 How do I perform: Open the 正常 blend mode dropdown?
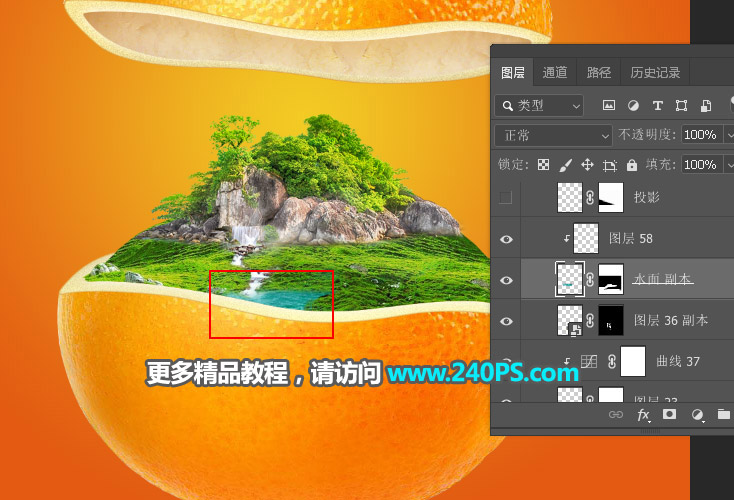coord(553,135)
